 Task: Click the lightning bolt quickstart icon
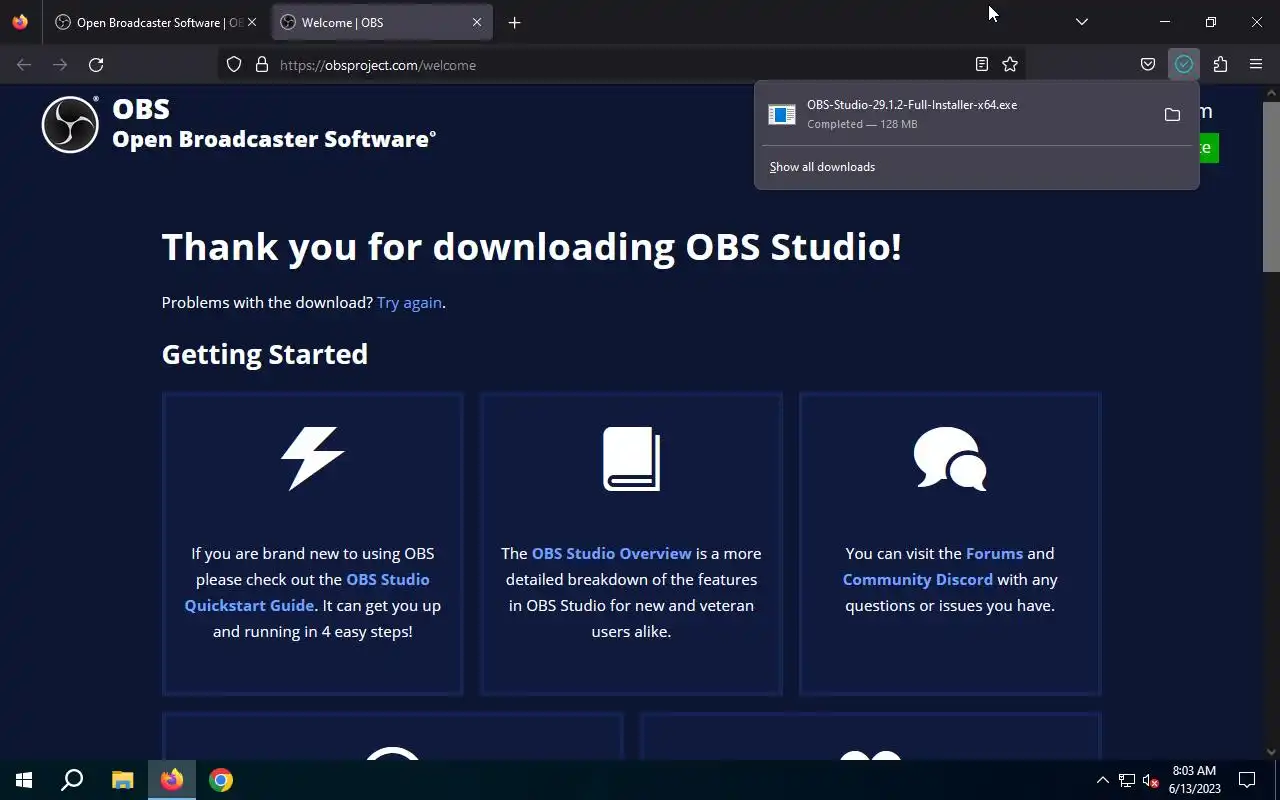tap(313, 459)
